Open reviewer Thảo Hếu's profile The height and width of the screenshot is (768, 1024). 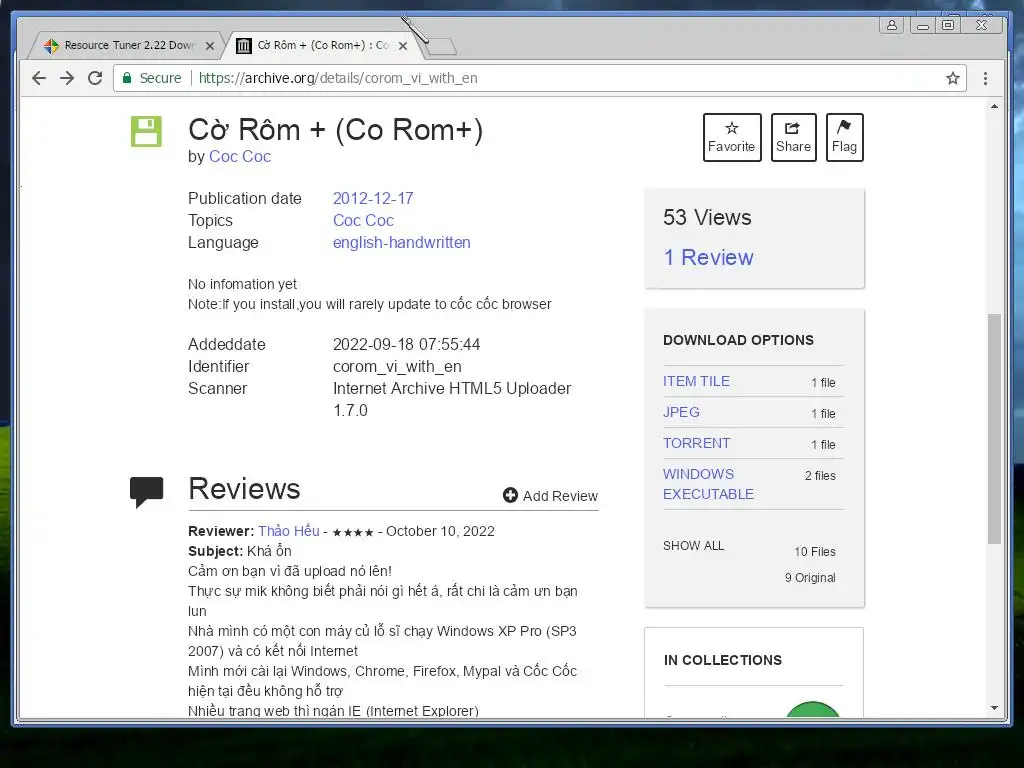289,531
